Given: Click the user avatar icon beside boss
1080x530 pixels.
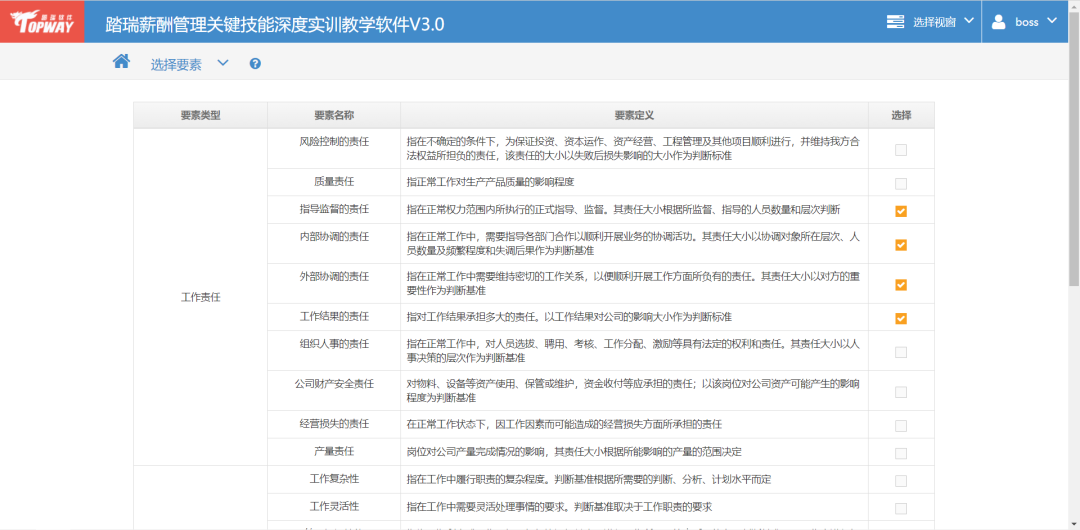Looking at the screenshot, I should coord(998,22).
